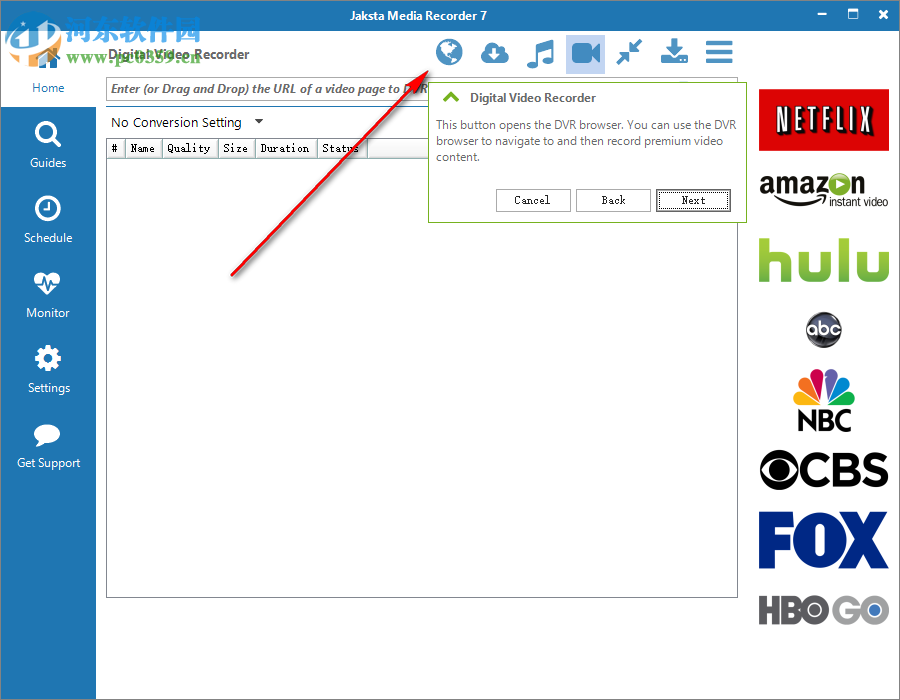The height and width of the screenshot is (700, 900).
Task: Click the Back button
Action: (613, 200)
